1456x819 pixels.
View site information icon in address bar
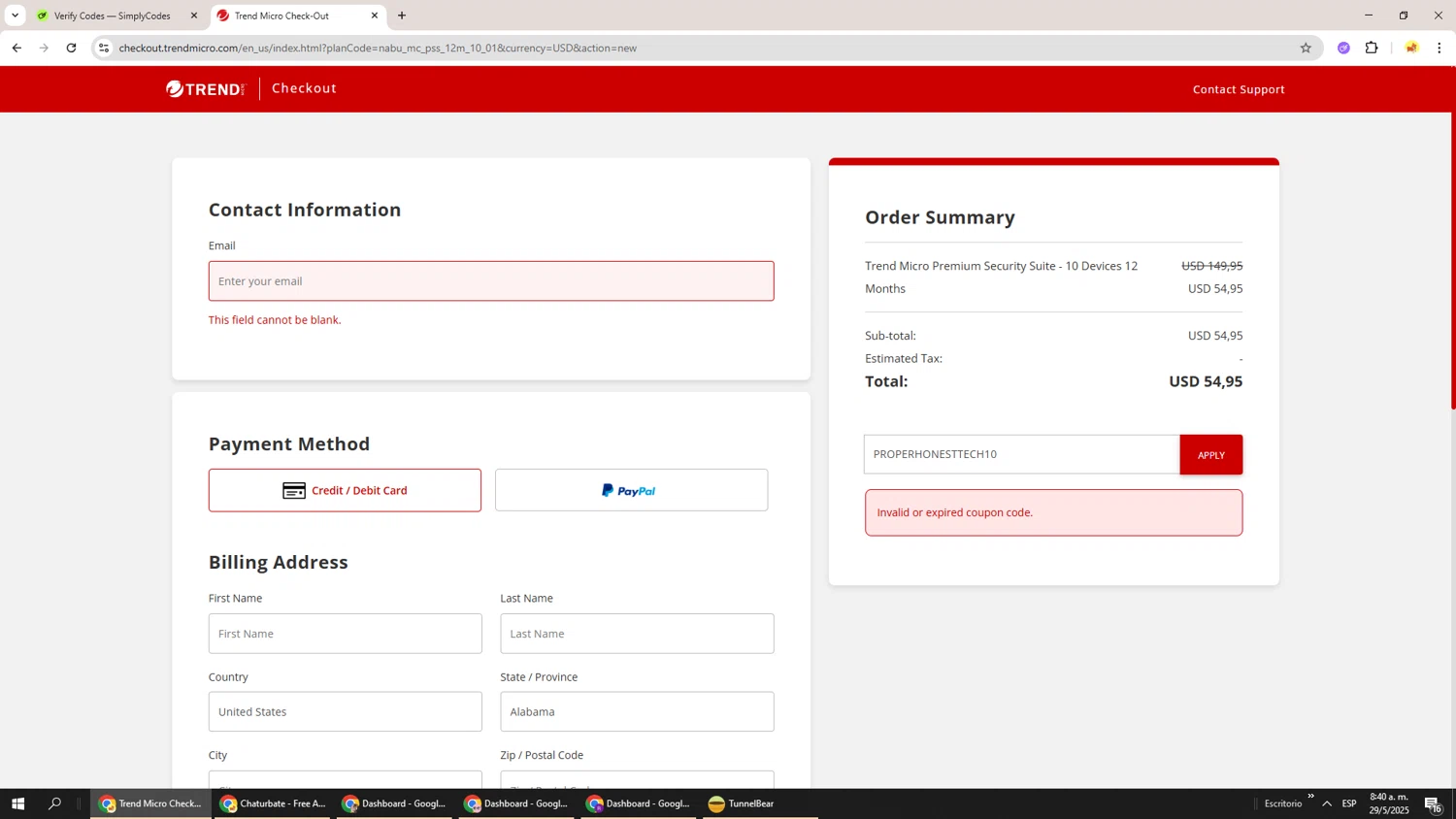click(104, 48)
